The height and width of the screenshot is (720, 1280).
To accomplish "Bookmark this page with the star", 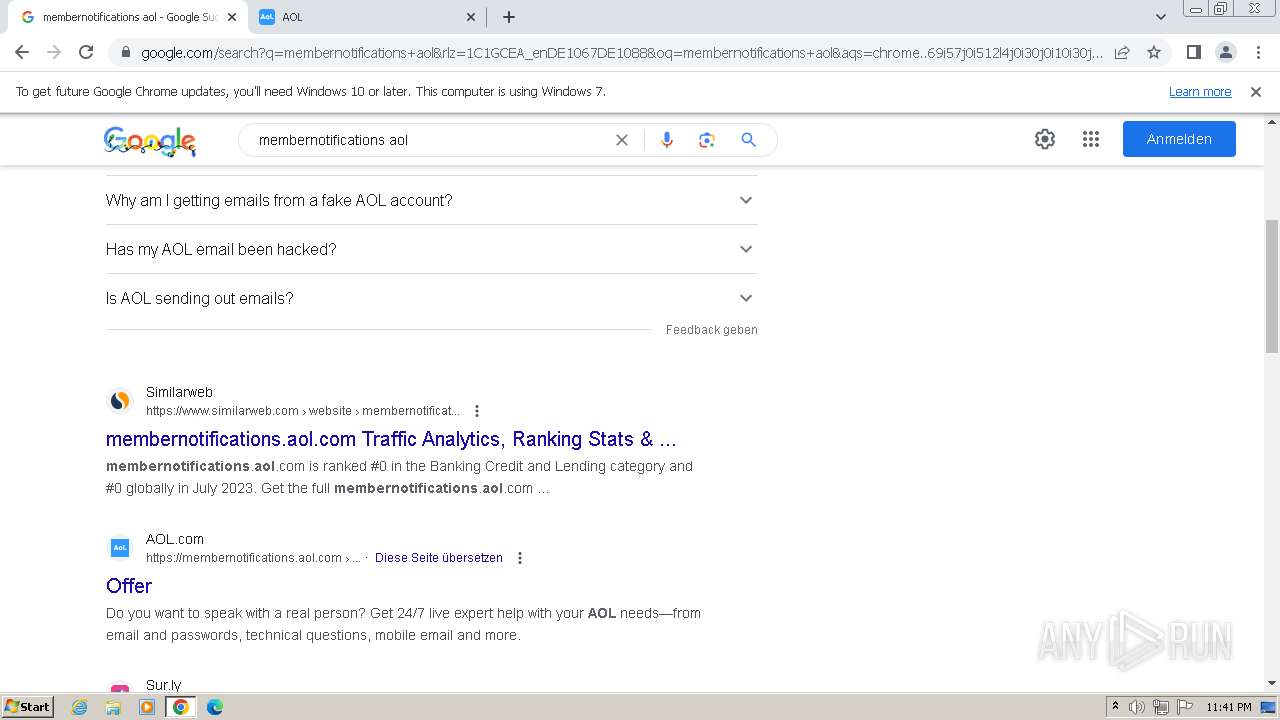I will [x=1154, y=52].
